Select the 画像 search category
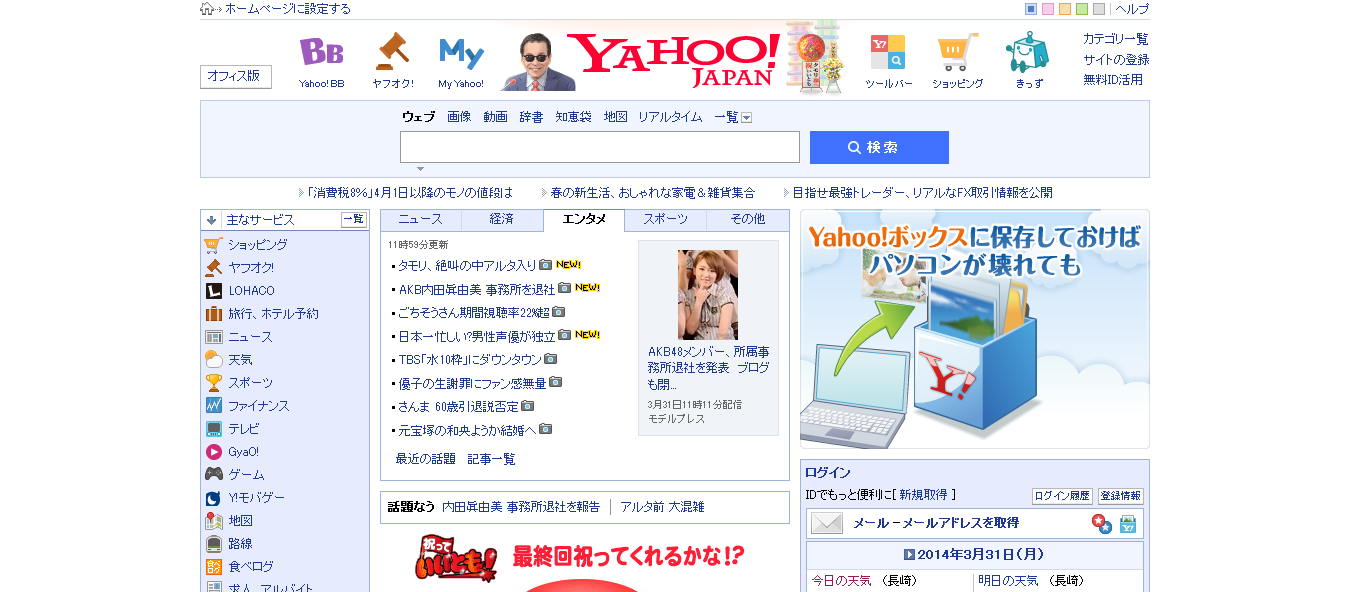1349x592 pixels. click(x=459, y=117)
